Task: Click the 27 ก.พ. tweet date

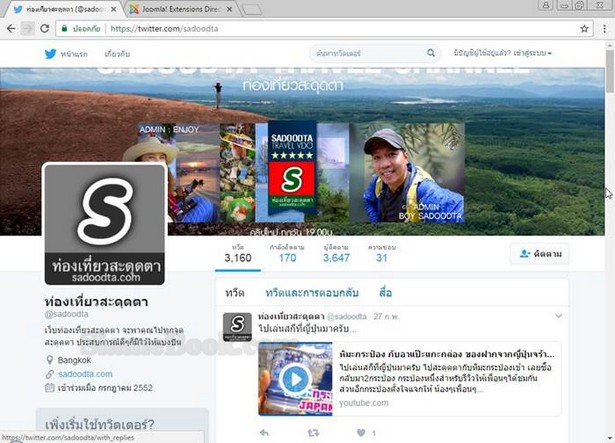Action: click(386, 316)
